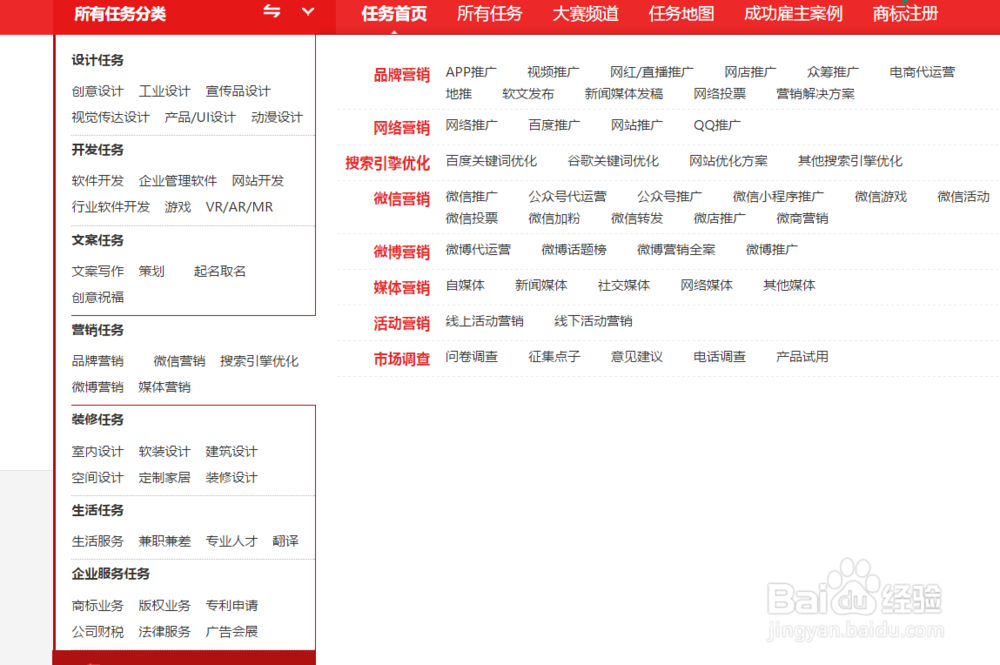
Task: Click the red 微信营销 heading in flyout
Action: [402, 200]
